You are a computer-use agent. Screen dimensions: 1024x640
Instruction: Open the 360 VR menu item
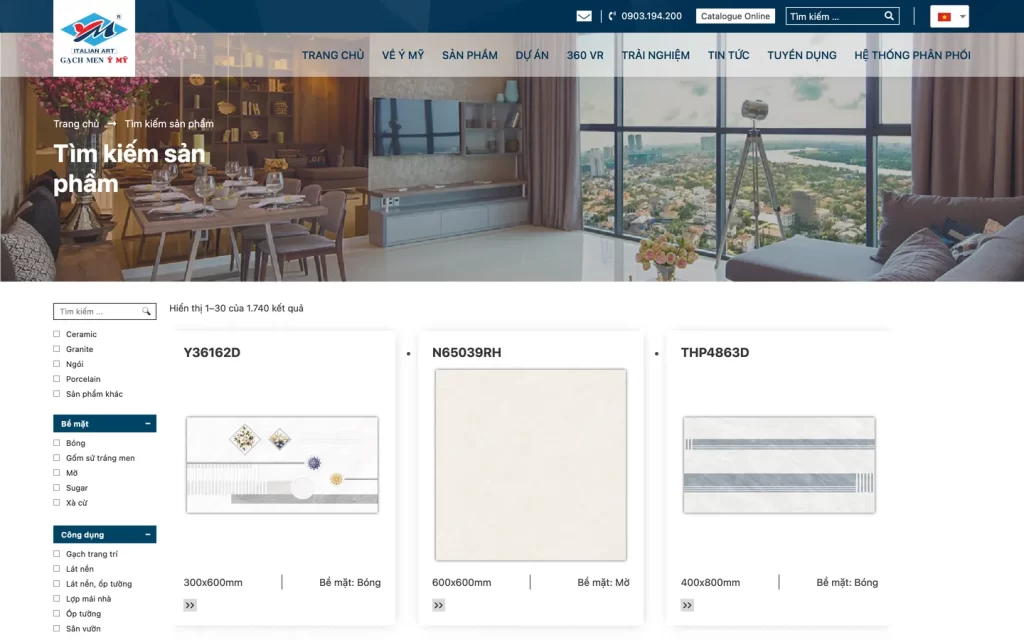[x=585, y=56]
